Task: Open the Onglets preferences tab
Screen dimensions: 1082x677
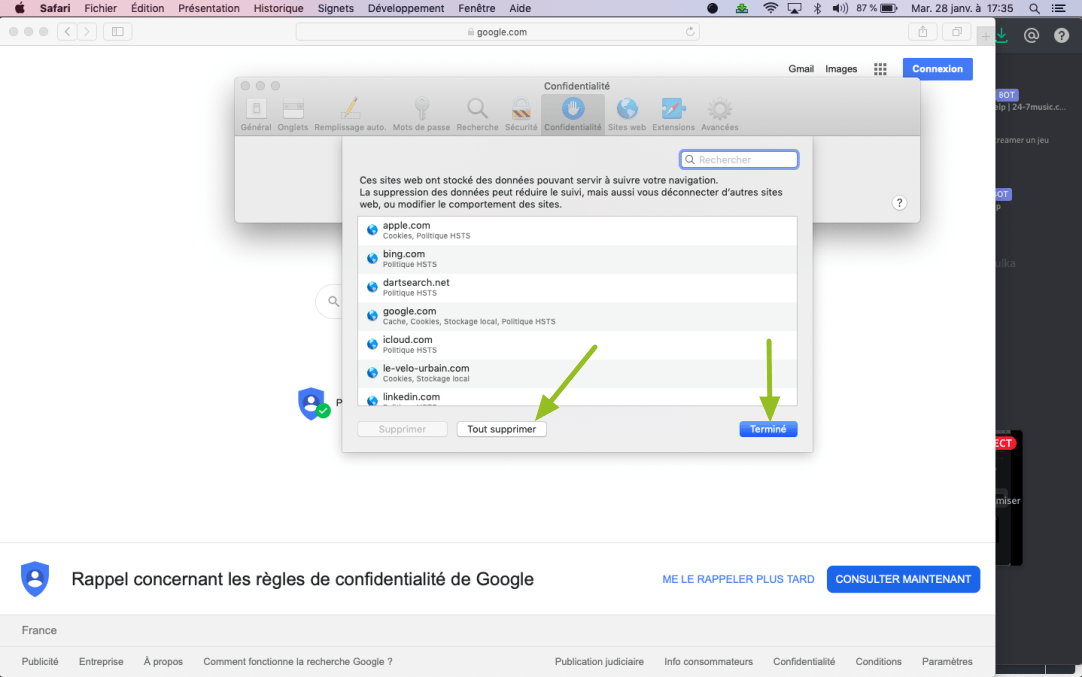Action: point(293,115)
